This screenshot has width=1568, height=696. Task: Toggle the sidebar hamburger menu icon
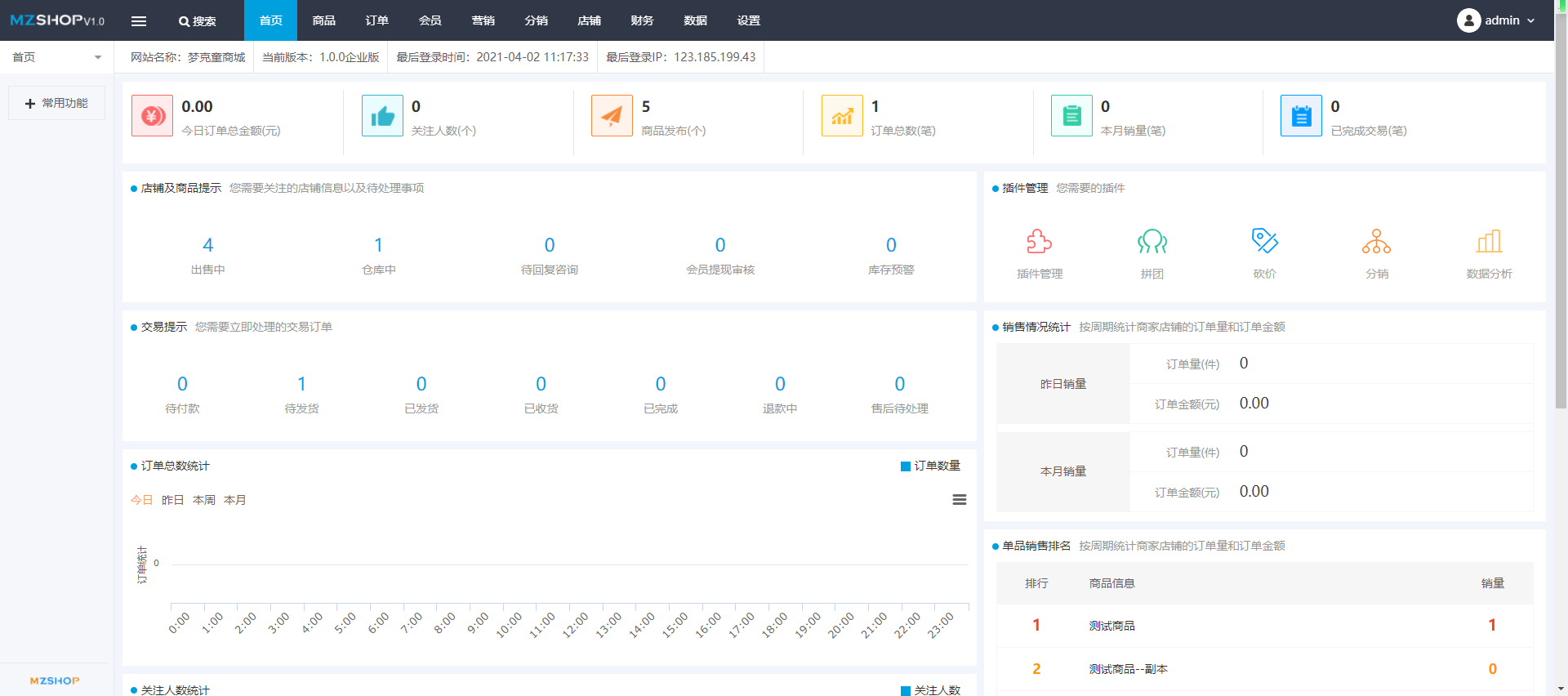click(x=139, y=21)
